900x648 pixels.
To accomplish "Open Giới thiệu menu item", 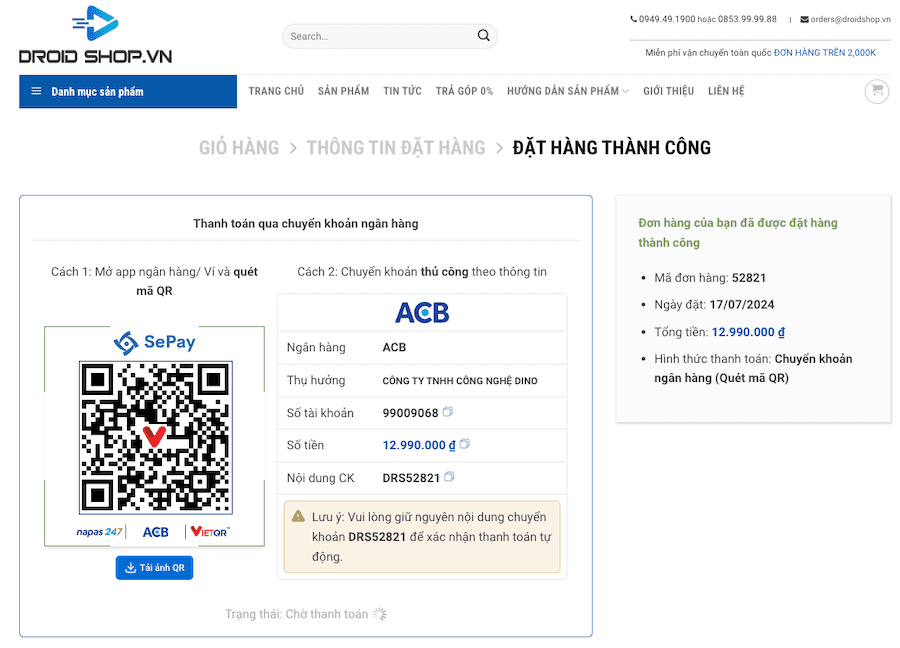I will click(668, 91).
